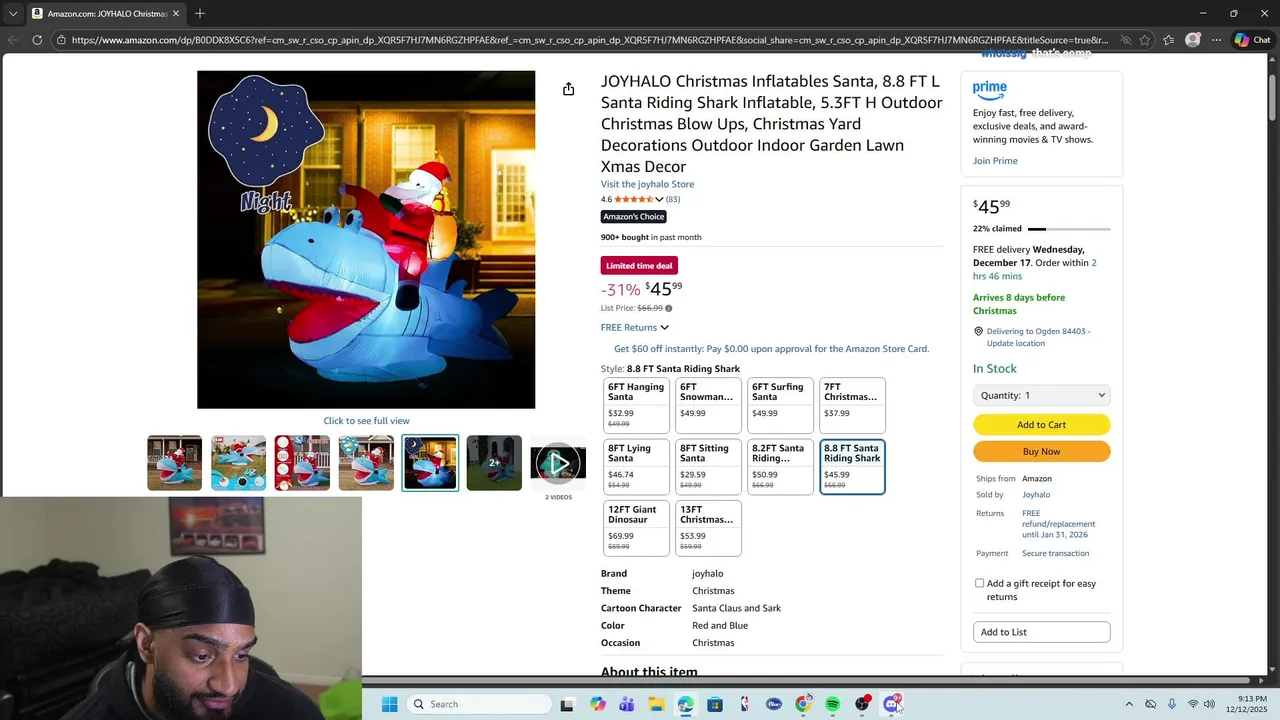Open the tab search dropdown at top left
The width and height of the screenshot is (1280, 720).
point(13,13)
